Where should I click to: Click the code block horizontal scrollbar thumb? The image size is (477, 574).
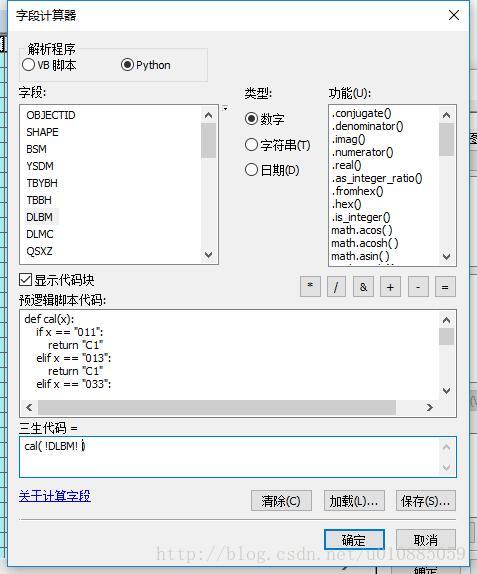tap(217, 407)
